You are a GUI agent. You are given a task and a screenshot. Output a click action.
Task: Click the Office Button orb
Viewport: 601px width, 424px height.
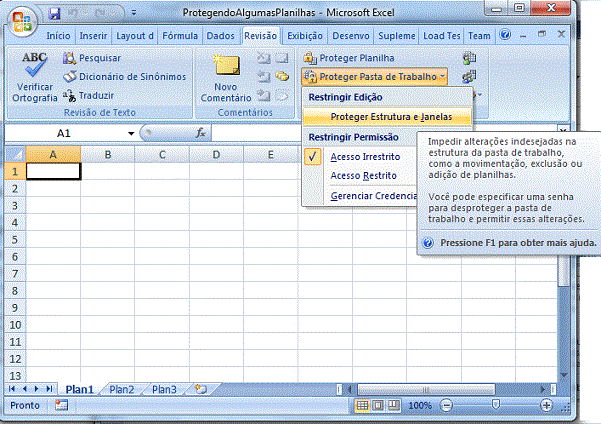(22, 21)
